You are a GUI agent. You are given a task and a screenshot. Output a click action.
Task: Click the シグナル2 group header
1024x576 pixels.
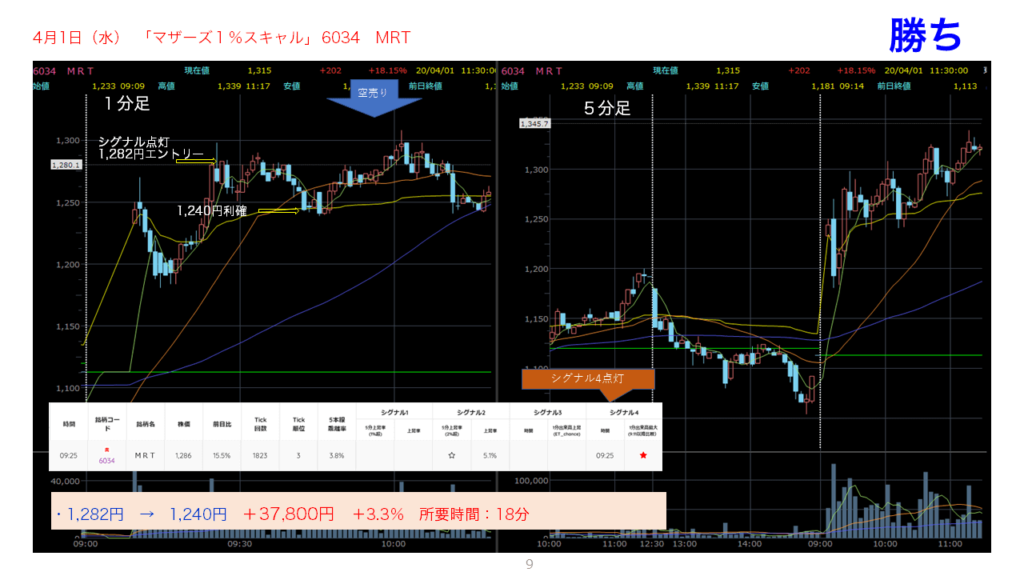pyautogui.click(x=471, y=412)
